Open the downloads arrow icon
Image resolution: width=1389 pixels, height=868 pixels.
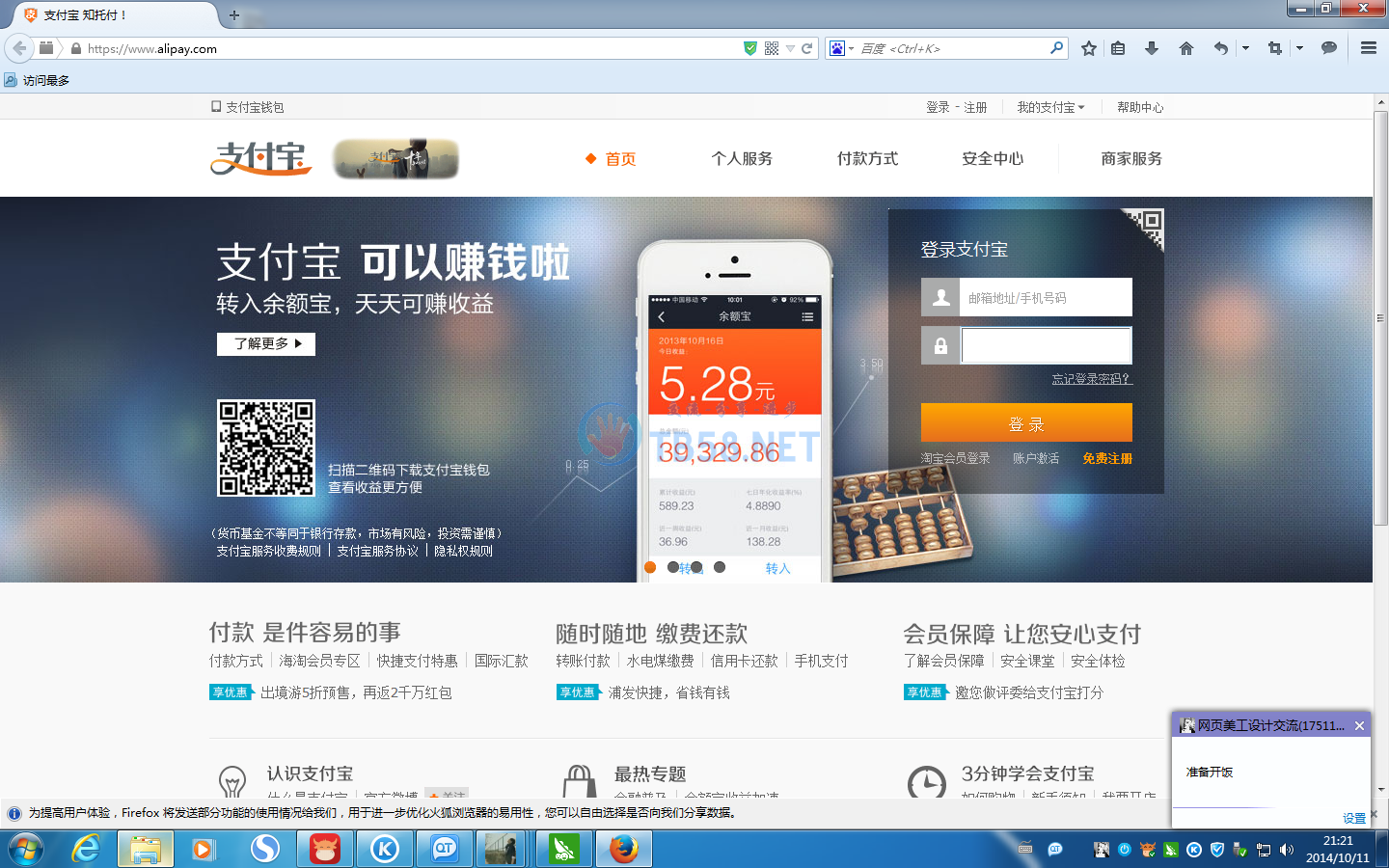(x=1152, y=48)
